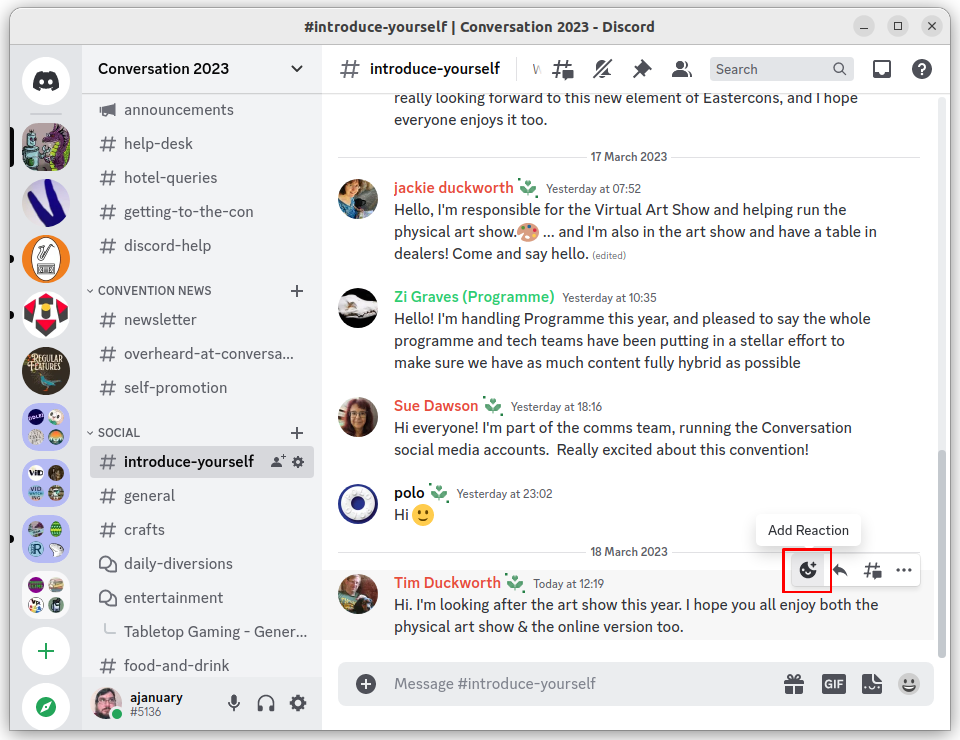This screenshot has width=960, height=740.
Task: Open the discord-help channel
Action: [x=201, y=245]
